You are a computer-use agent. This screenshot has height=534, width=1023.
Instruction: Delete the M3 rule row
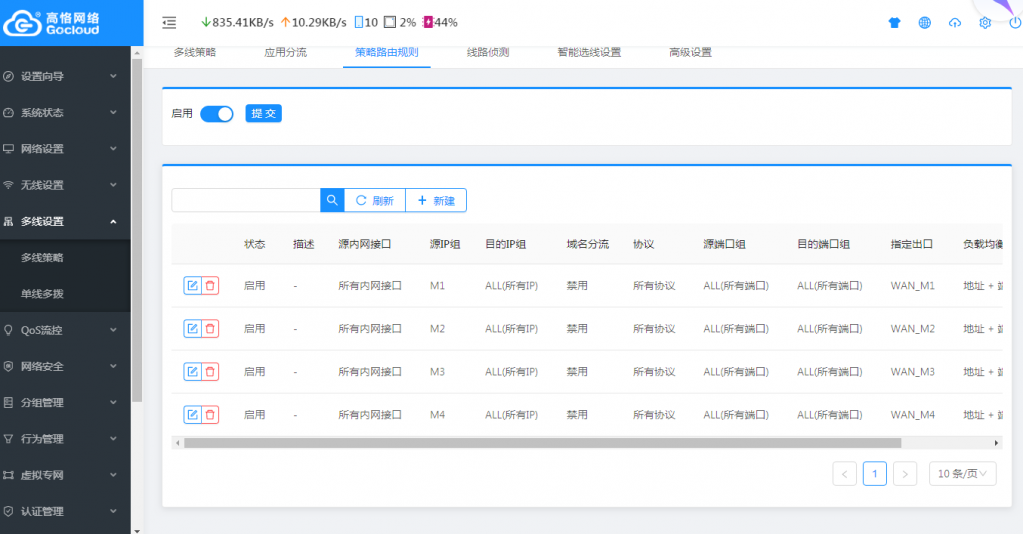click(x=210, y=371)
